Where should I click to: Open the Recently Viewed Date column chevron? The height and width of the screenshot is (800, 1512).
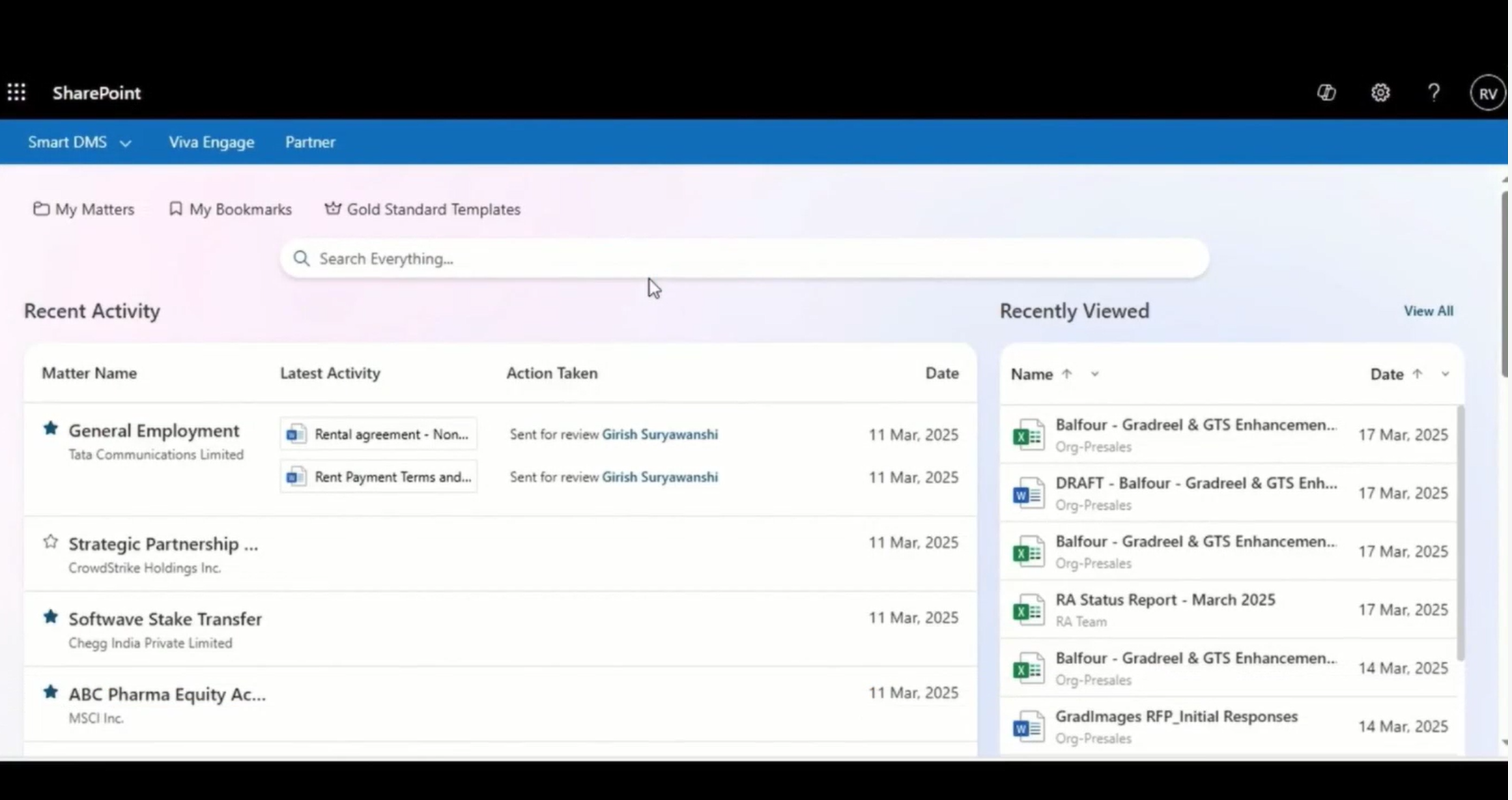1445,374
